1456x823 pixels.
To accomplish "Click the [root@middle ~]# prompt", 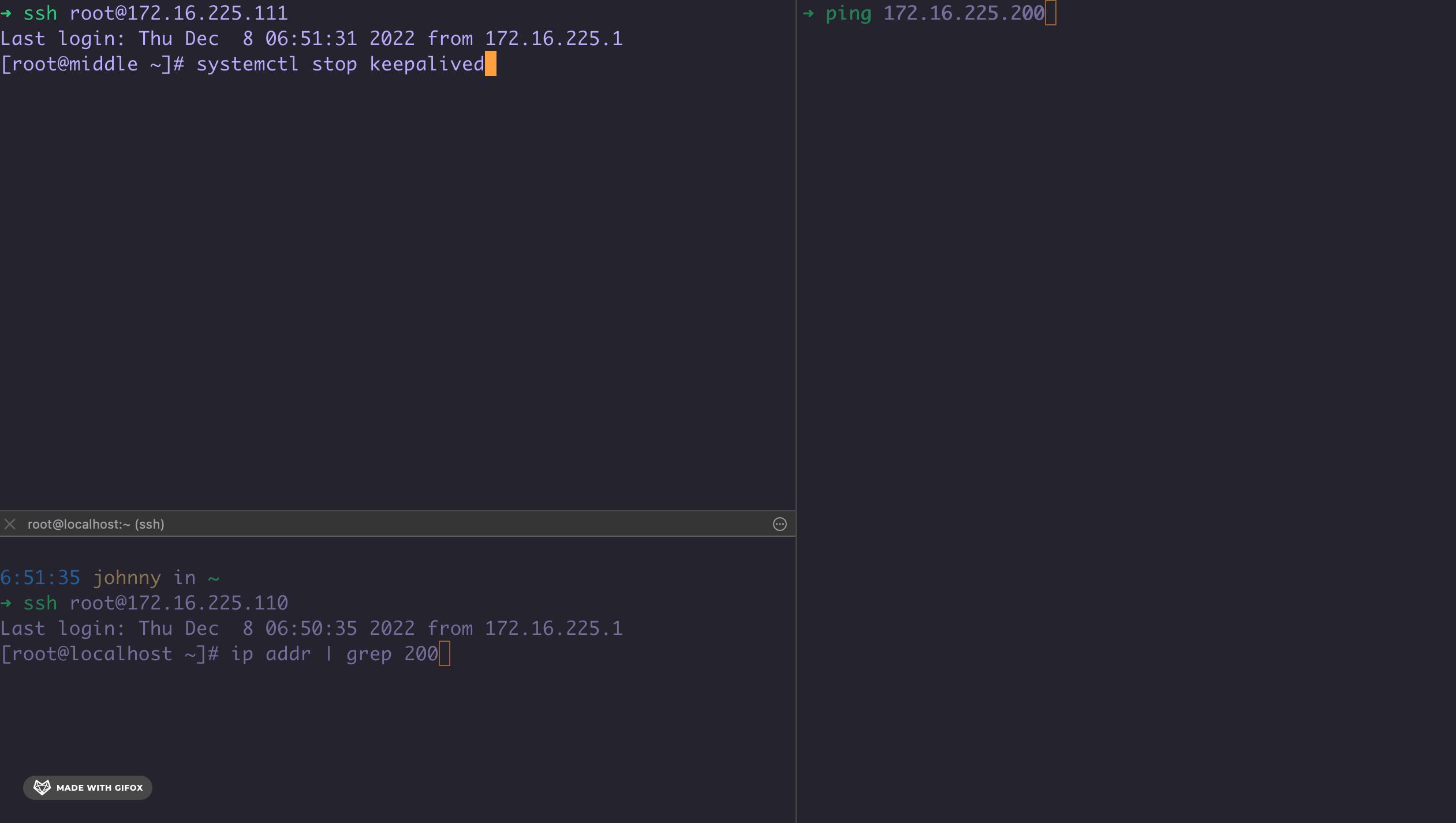I will [92, 64].
